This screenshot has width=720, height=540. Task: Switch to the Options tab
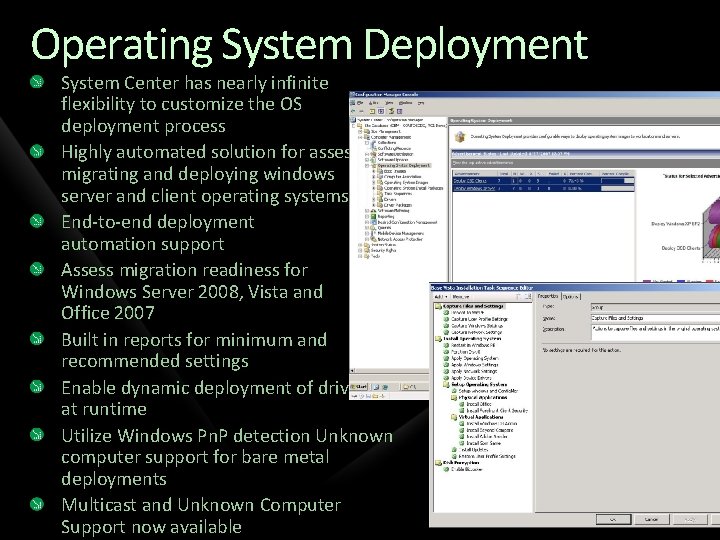tap(571, 296)
